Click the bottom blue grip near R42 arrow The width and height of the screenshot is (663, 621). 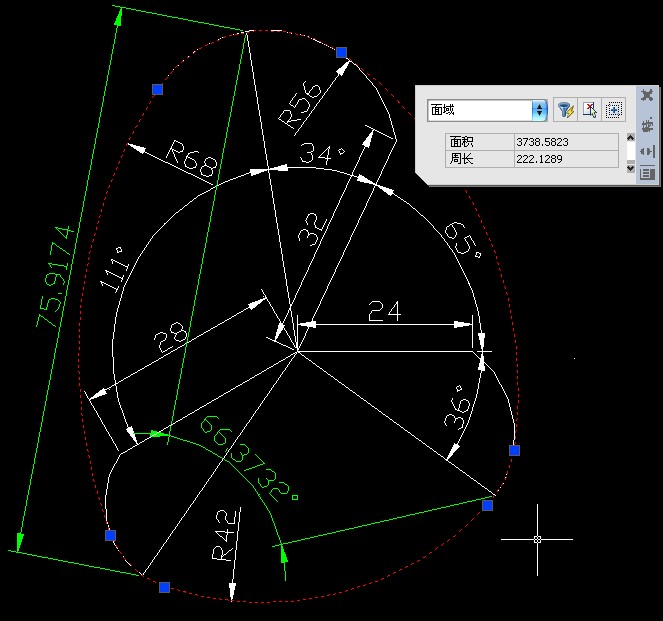[164, 587]
